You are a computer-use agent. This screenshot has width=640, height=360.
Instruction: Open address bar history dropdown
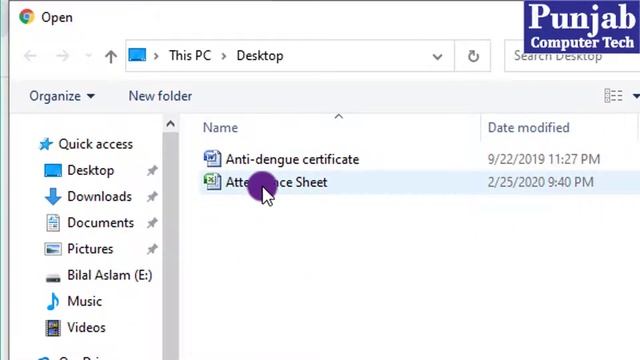437,56
